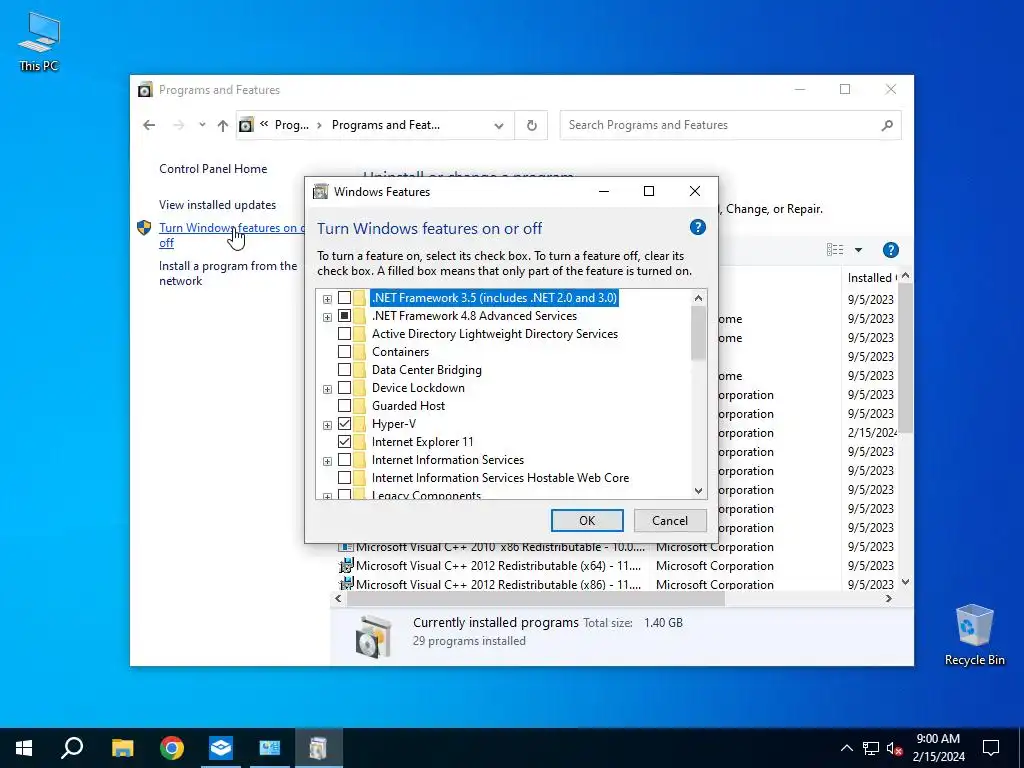Expand Internet Information Services node

click(327, 461)
